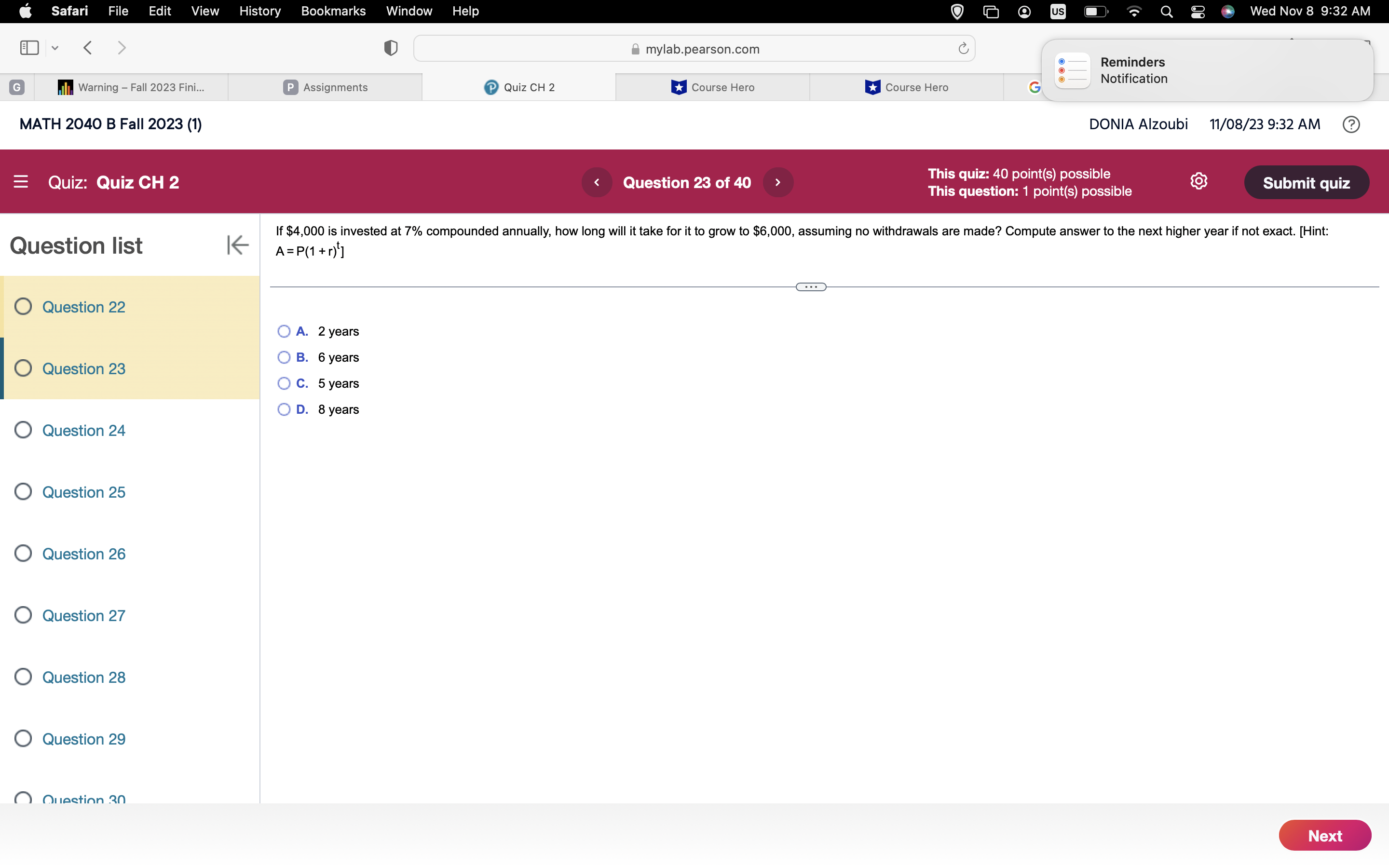Viewport: 1389px width, 868px height.
Task: Open the hamburger menu beside Quiz title
Action: click(x=21, y=182)
